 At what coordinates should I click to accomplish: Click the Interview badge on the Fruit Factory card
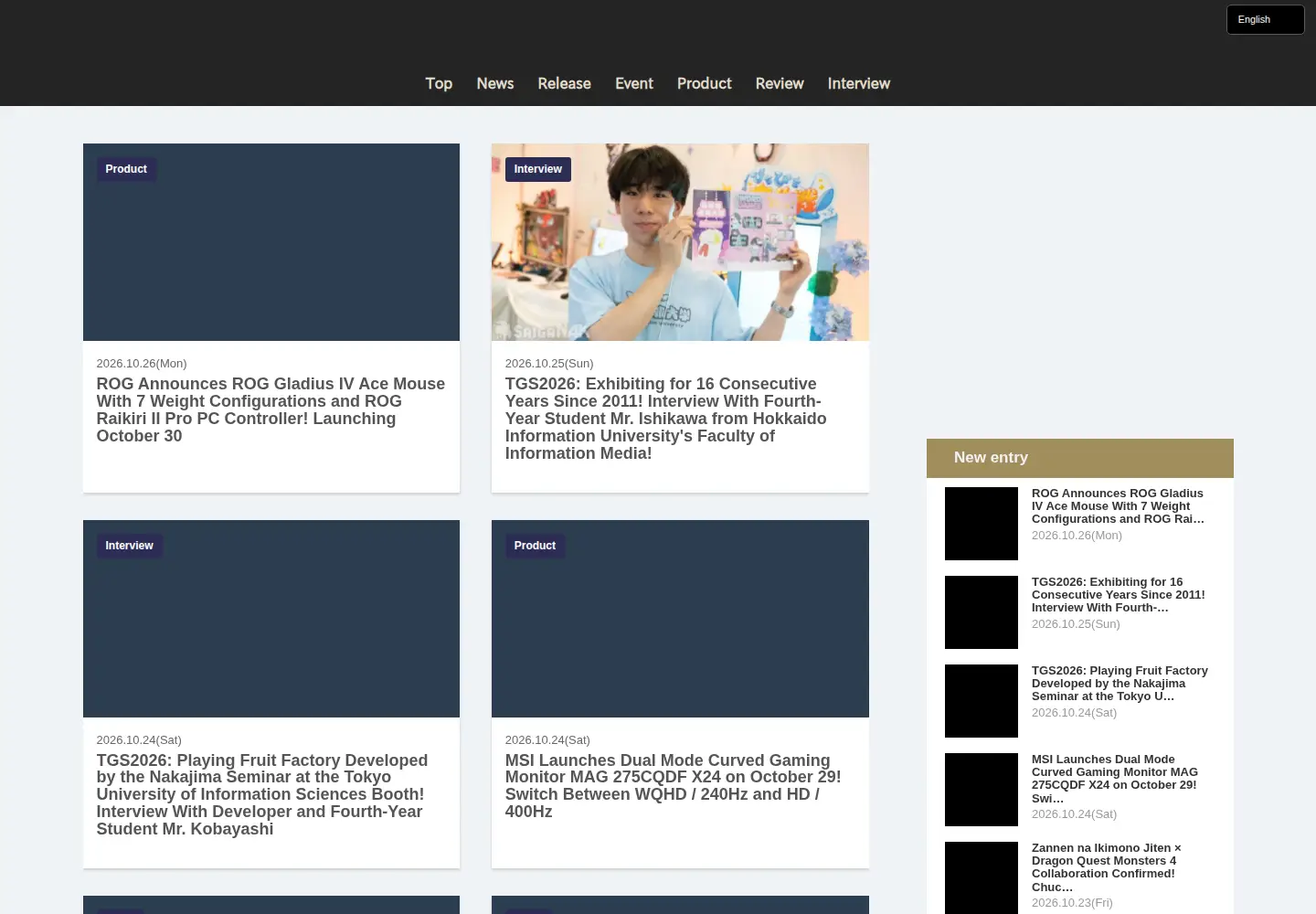point(129,546)
